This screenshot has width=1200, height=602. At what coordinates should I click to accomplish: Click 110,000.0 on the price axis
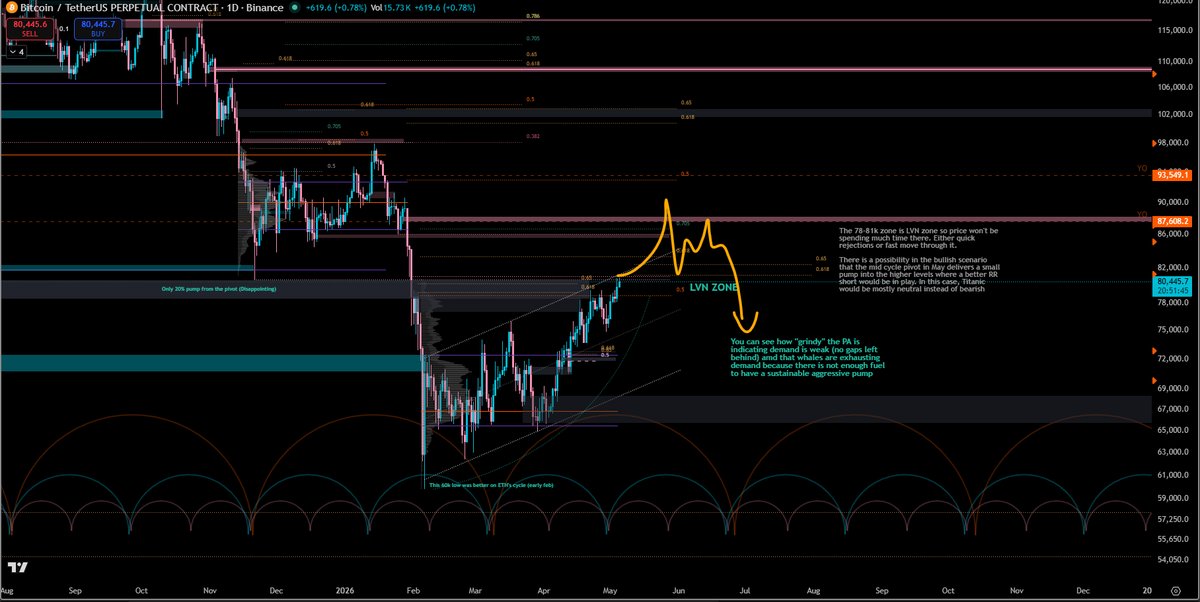pos(1176,61)
